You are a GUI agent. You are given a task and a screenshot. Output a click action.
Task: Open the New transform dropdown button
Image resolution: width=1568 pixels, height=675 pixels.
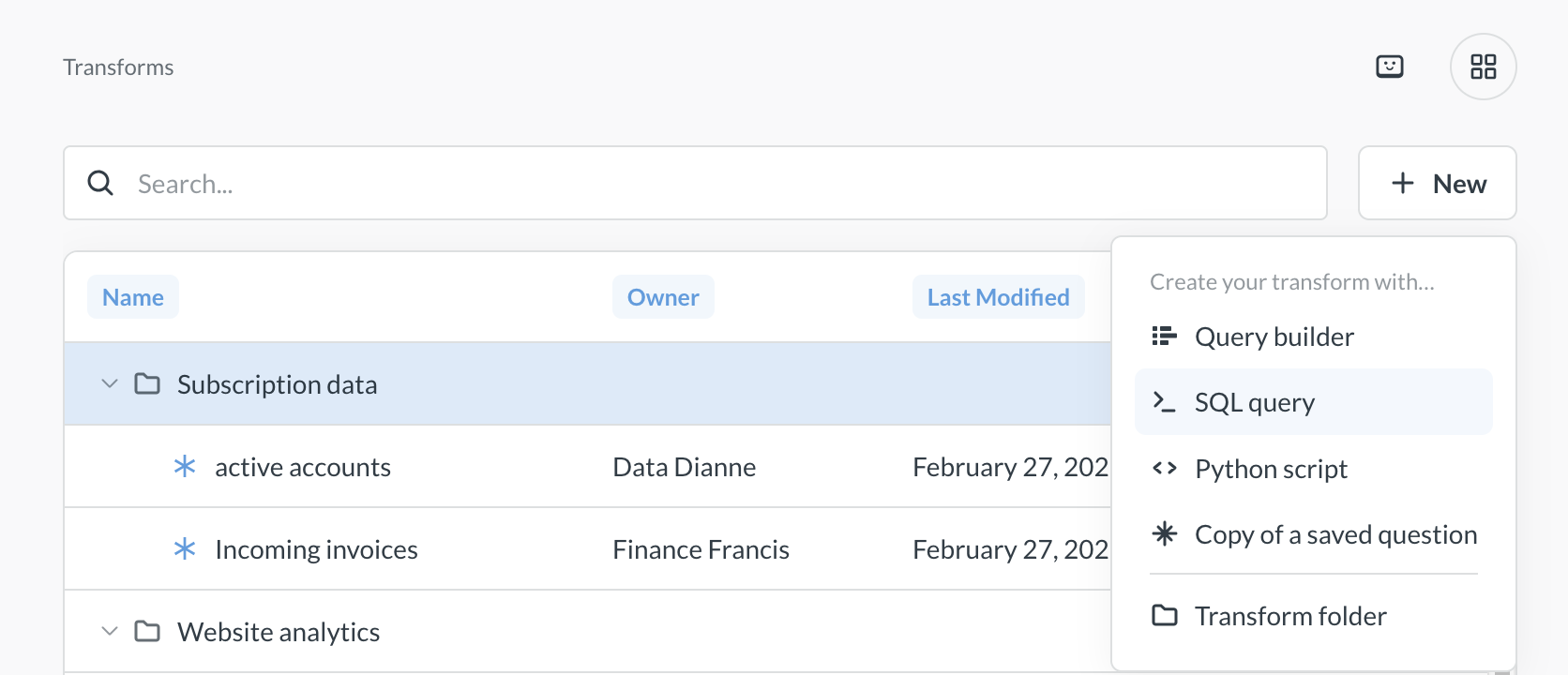coord(1437,183)
